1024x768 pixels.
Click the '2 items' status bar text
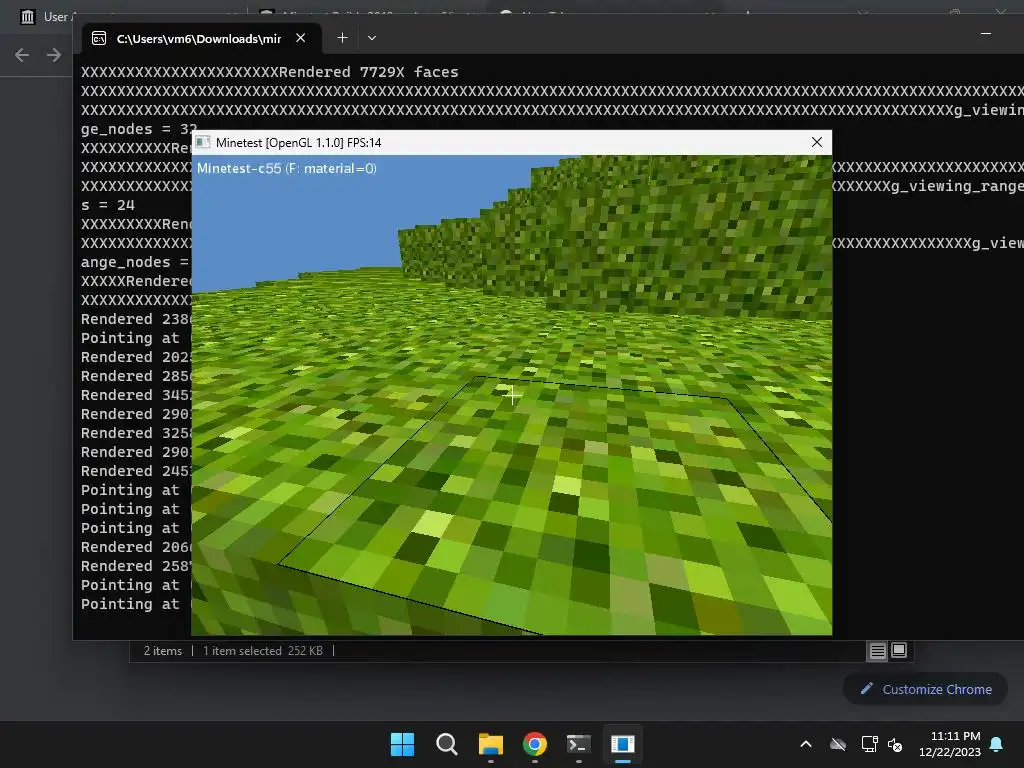pyautogui.click(x=163, y=650)
